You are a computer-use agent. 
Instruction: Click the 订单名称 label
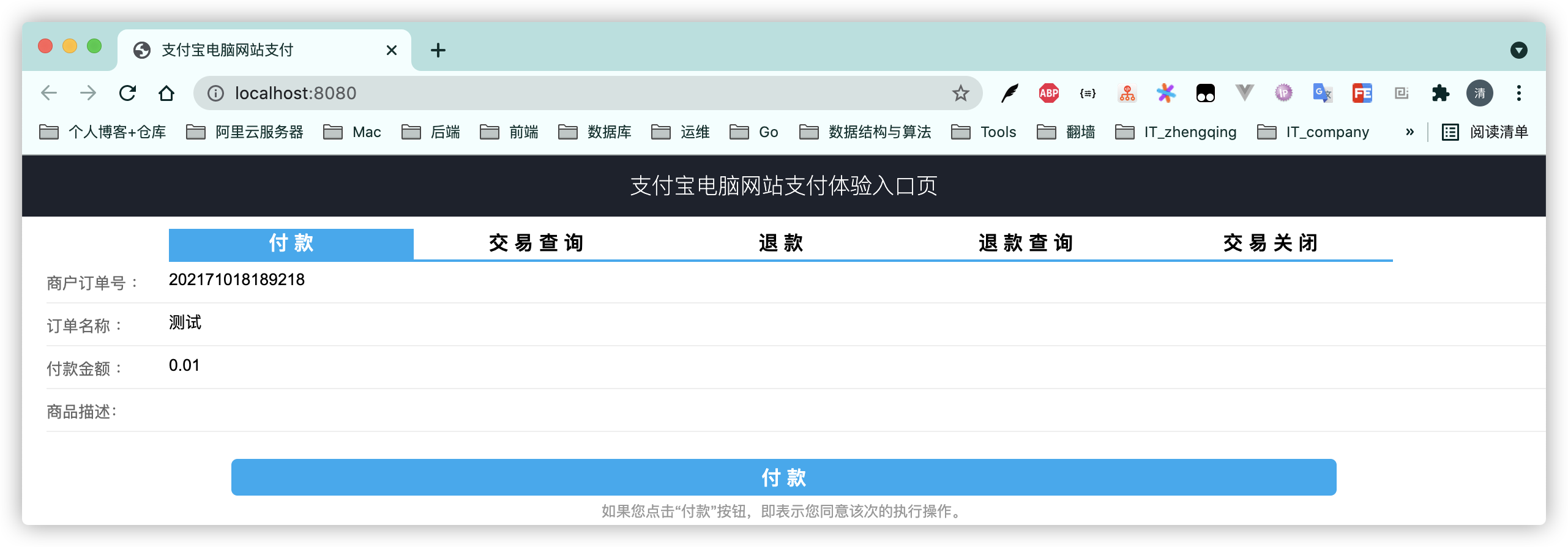coord(85,326)
